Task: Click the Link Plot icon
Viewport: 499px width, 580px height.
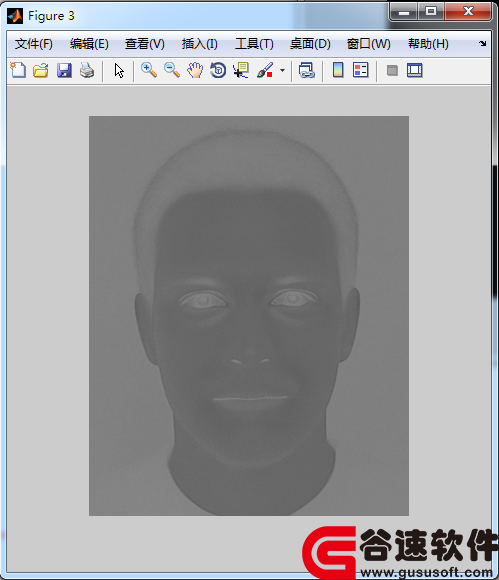Action: [x=307, y=70]
